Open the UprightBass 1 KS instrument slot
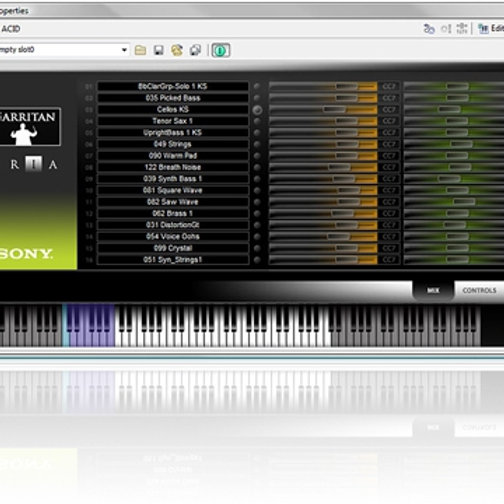This screenshot has width=504, height=504. [x=173, y=133]
